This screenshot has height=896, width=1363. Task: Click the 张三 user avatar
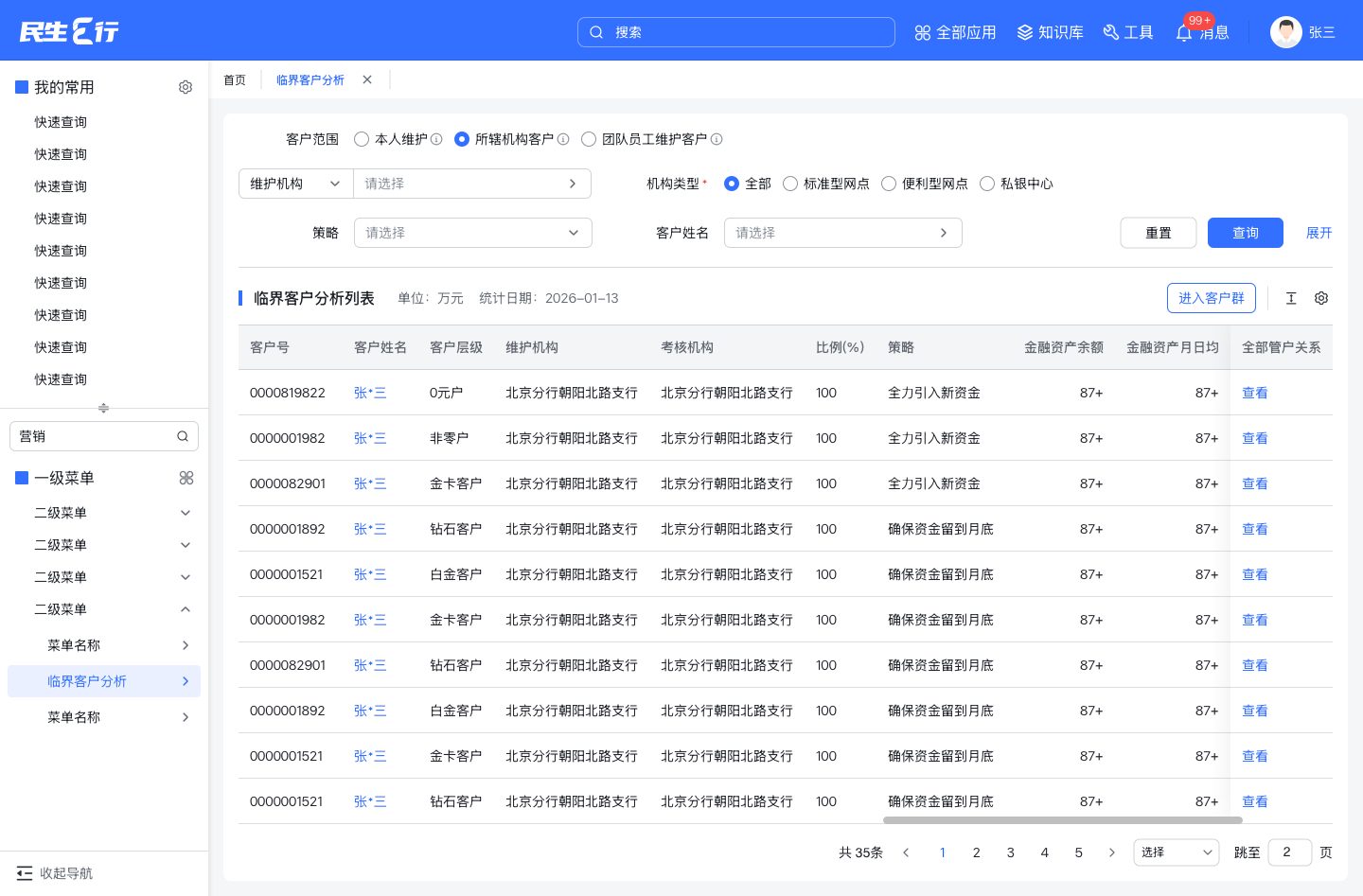tap(1286, 32)
